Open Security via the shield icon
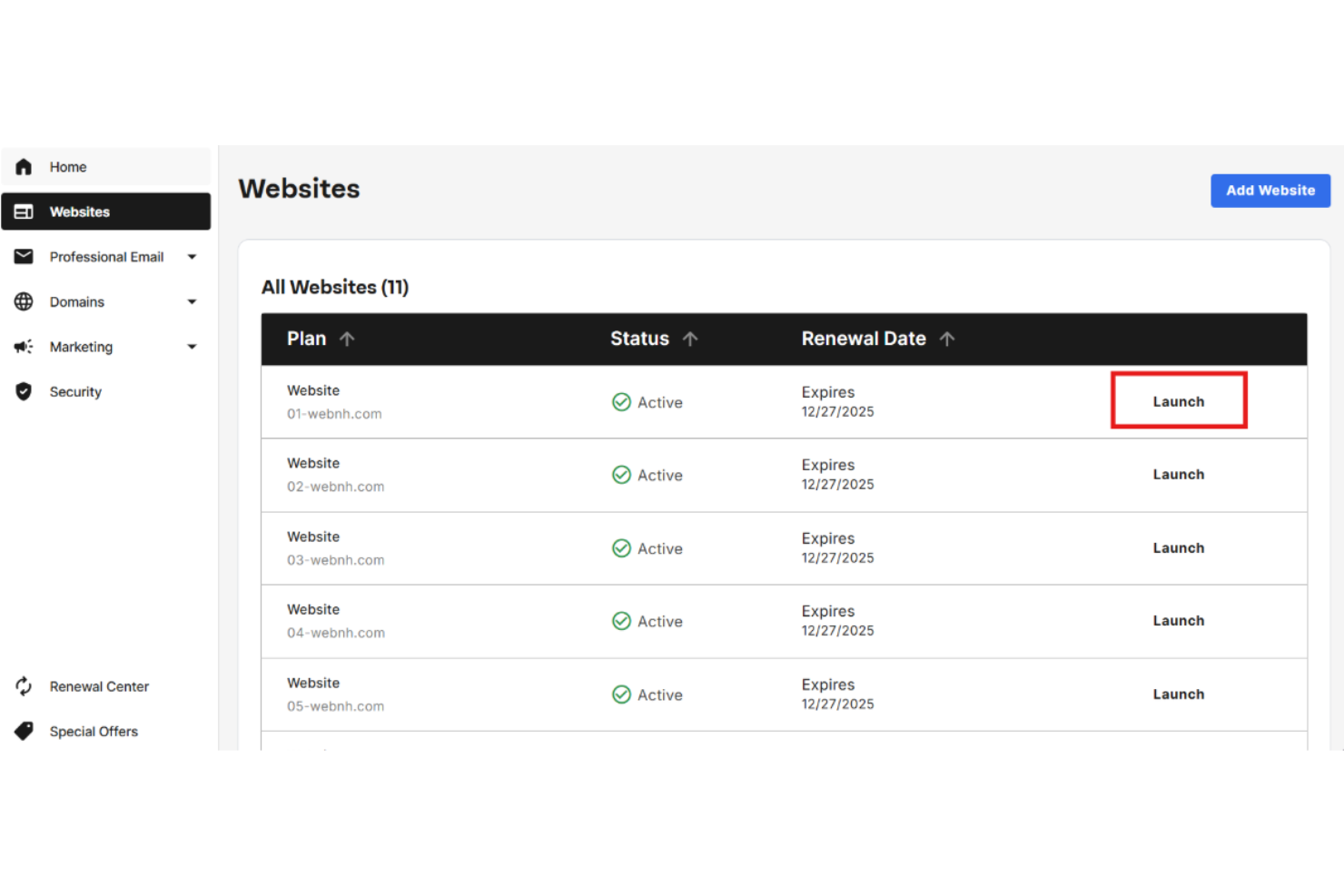1344x896 pixels. tap(24, 391)
